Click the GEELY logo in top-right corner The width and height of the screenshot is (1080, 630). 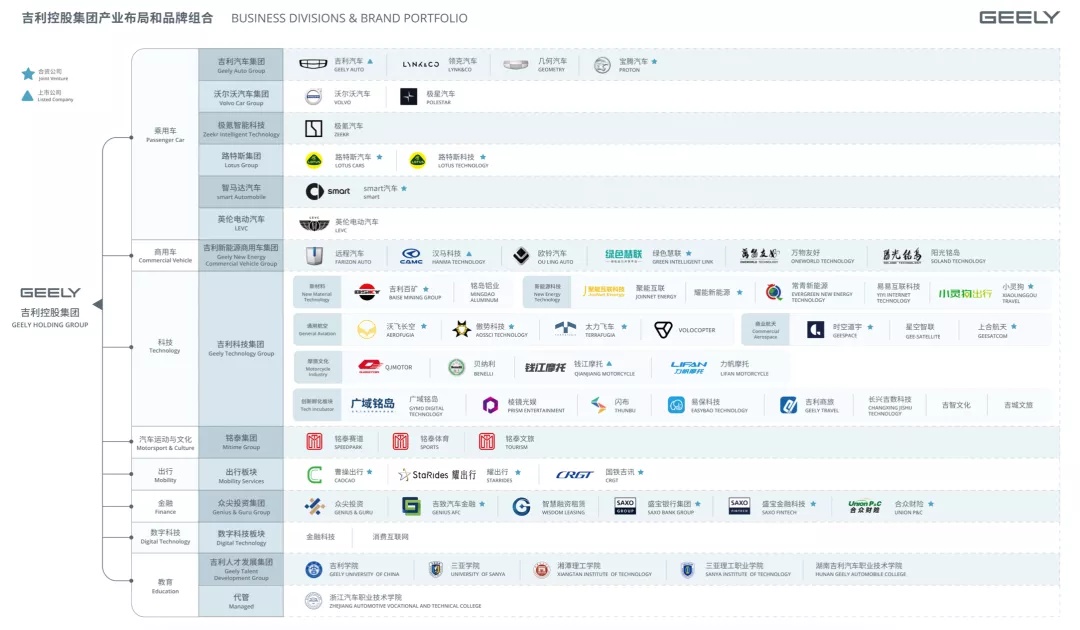click(x=1019, y=18)
